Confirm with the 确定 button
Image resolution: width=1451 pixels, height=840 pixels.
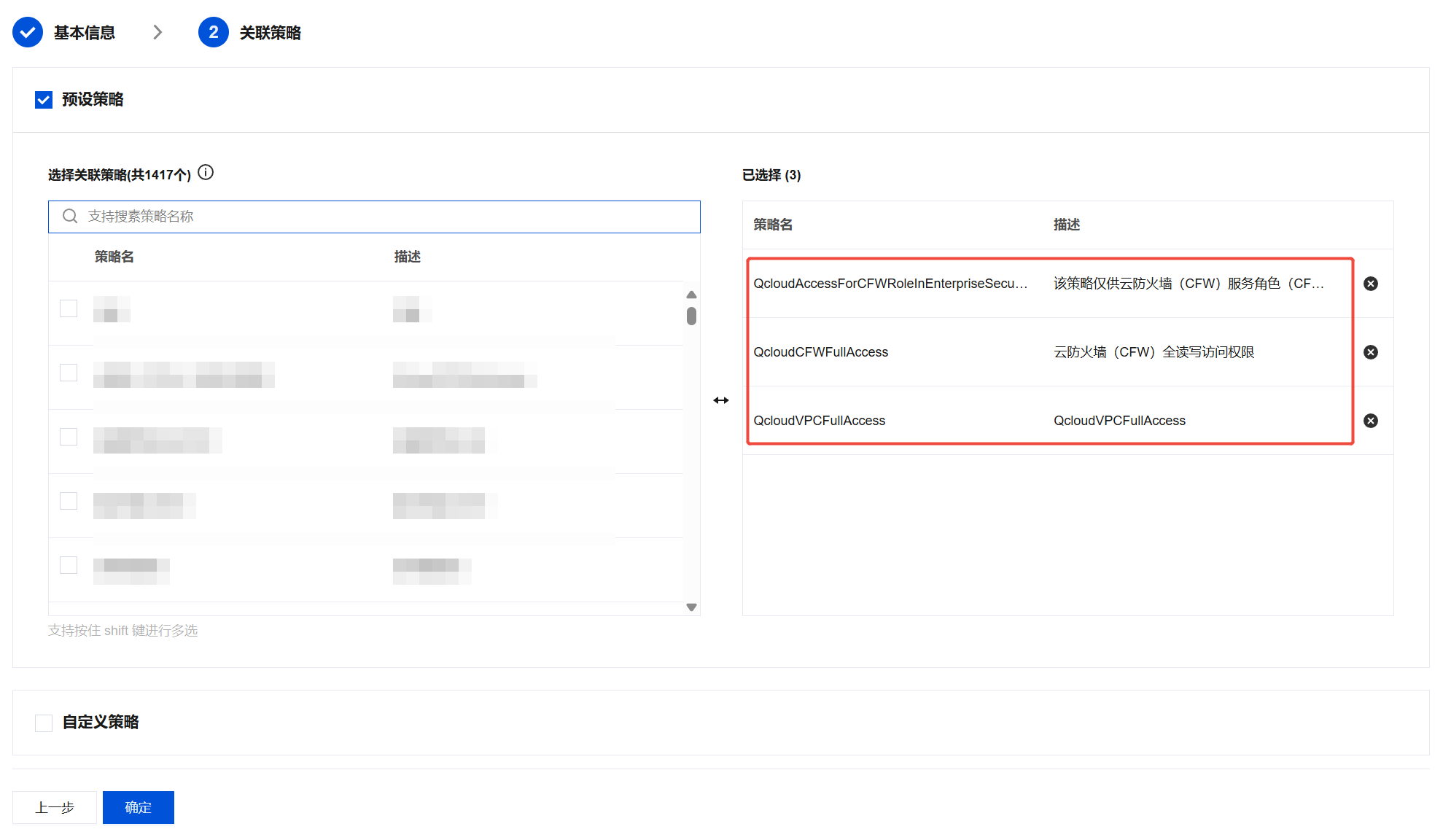tap(139, 807)
